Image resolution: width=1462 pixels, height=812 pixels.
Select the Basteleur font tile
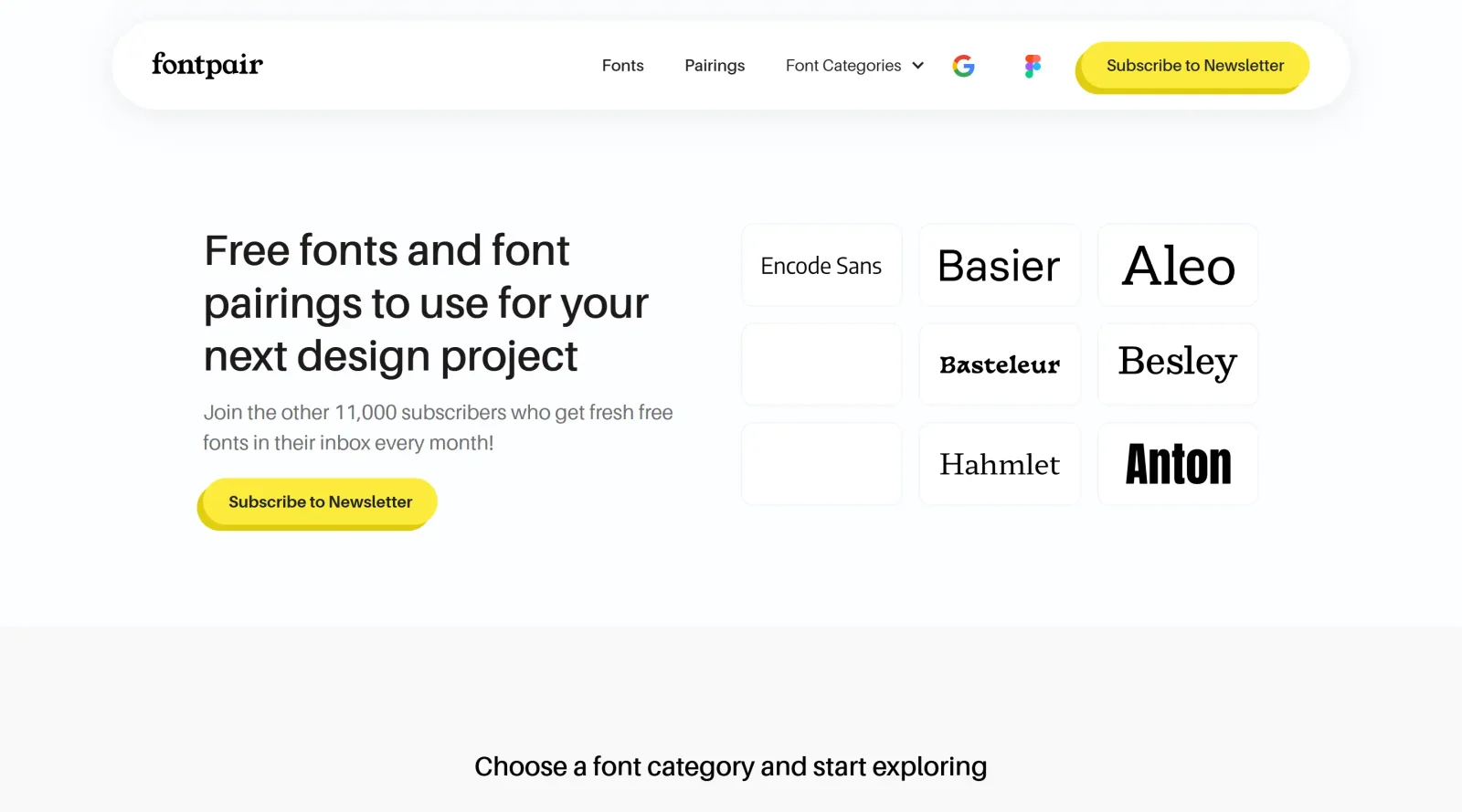[999, 364]
